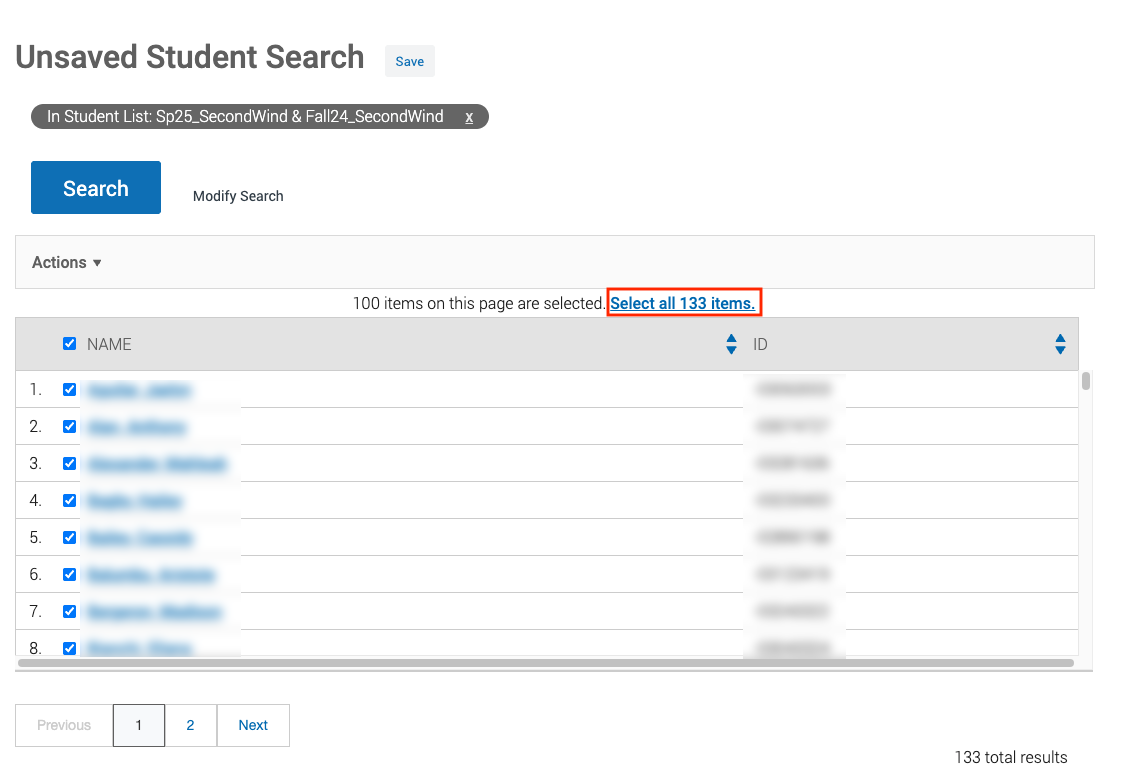Uncheck the checkbox in row 4
The image size is (1123, 778).
[69, 501]
